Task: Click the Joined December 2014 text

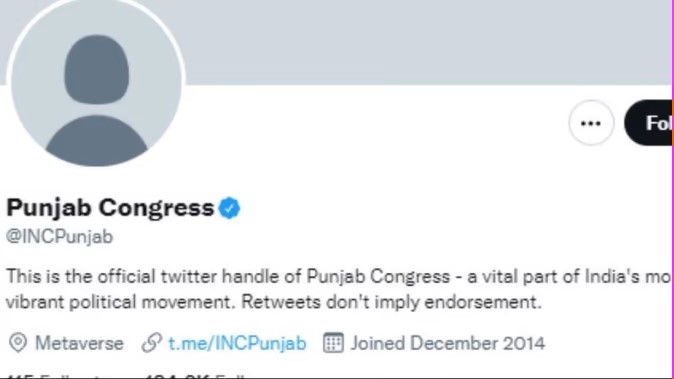Action: [x=448, y=343]
